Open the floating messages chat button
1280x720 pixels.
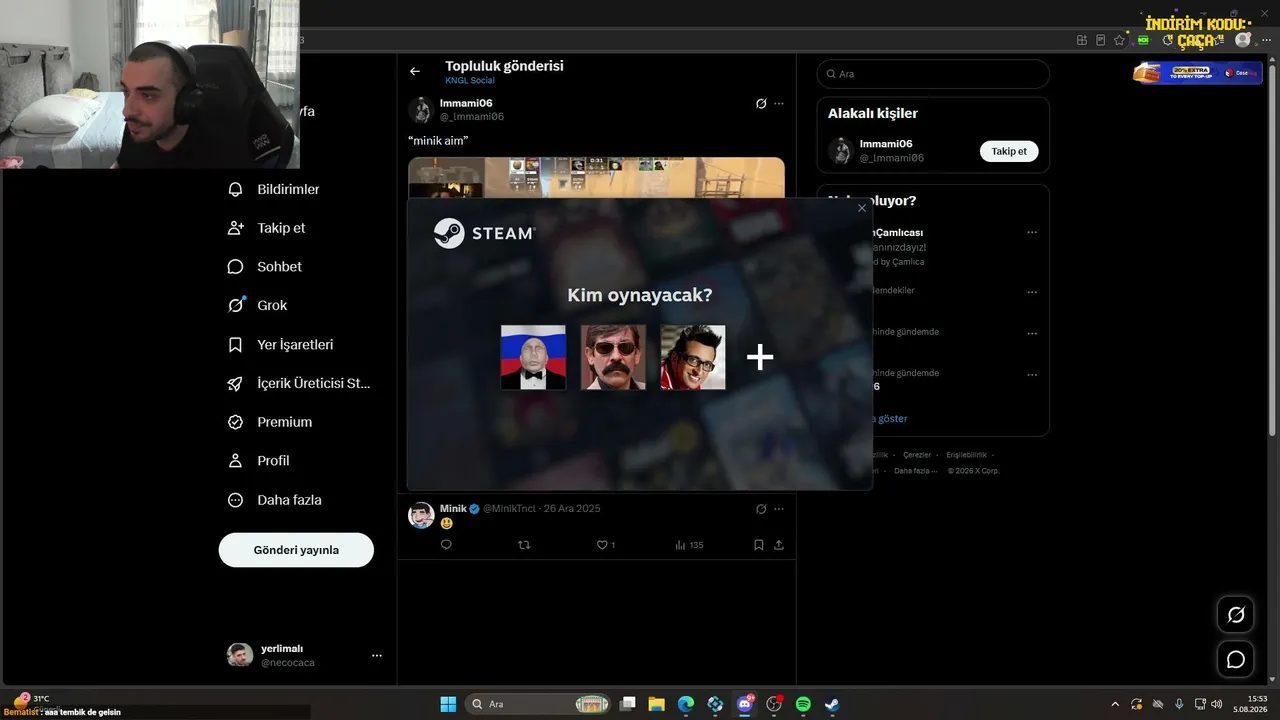[x=1236, y=660]
